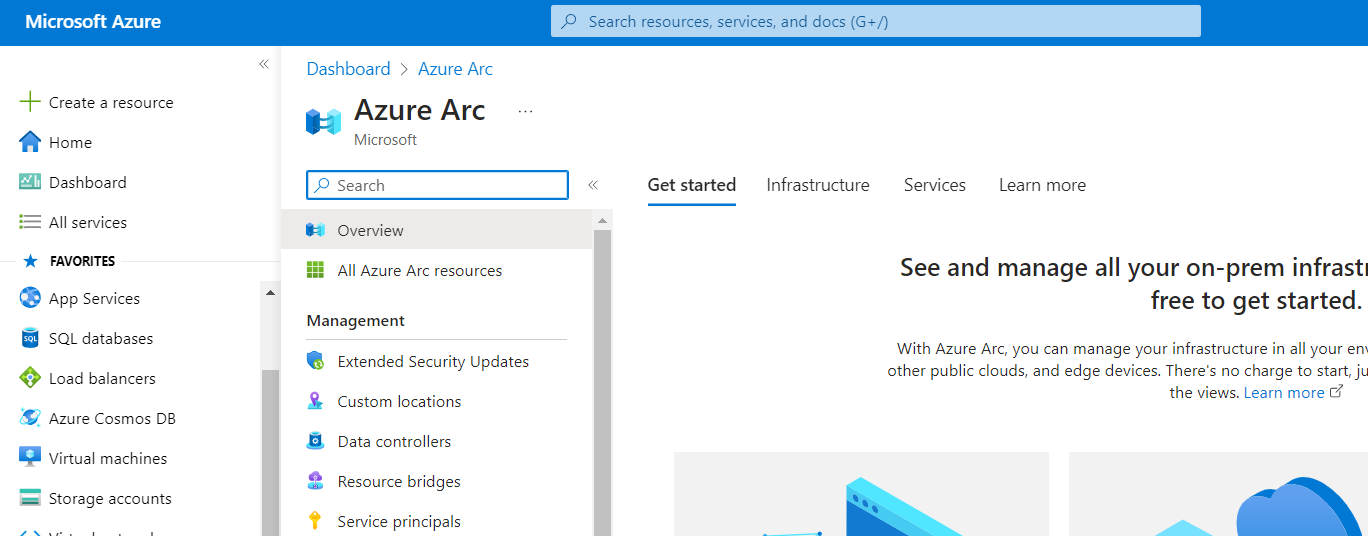The width and height of the screenshot is (1368, 536).
Task: Click the Virtual machines icon
Action: (x=30, y=458)
